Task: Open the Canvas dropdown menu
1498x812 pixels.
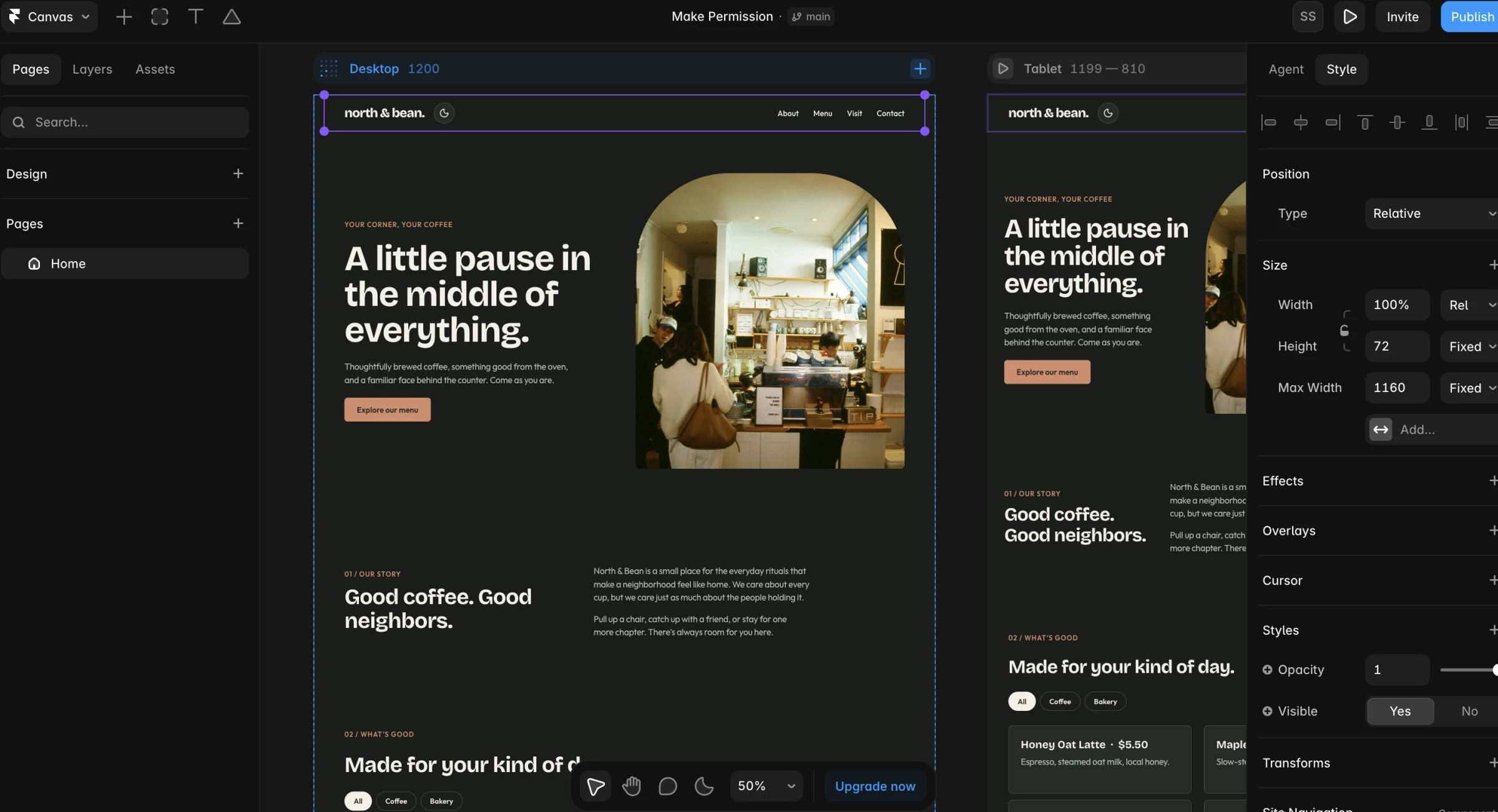Action: coord(50,17)
